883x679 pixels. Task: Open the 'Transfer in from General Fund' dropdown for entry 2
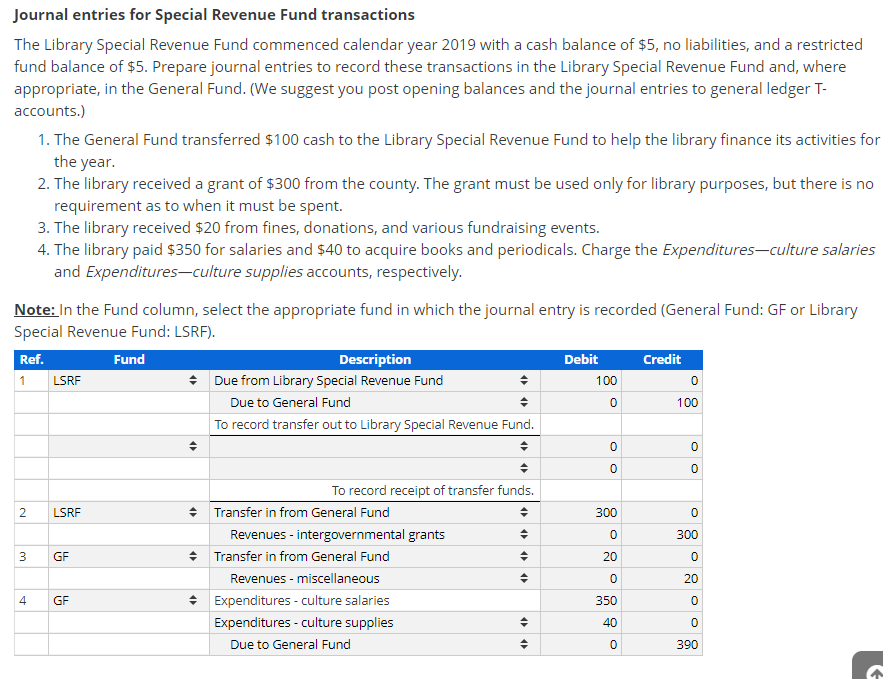[523, 512]
